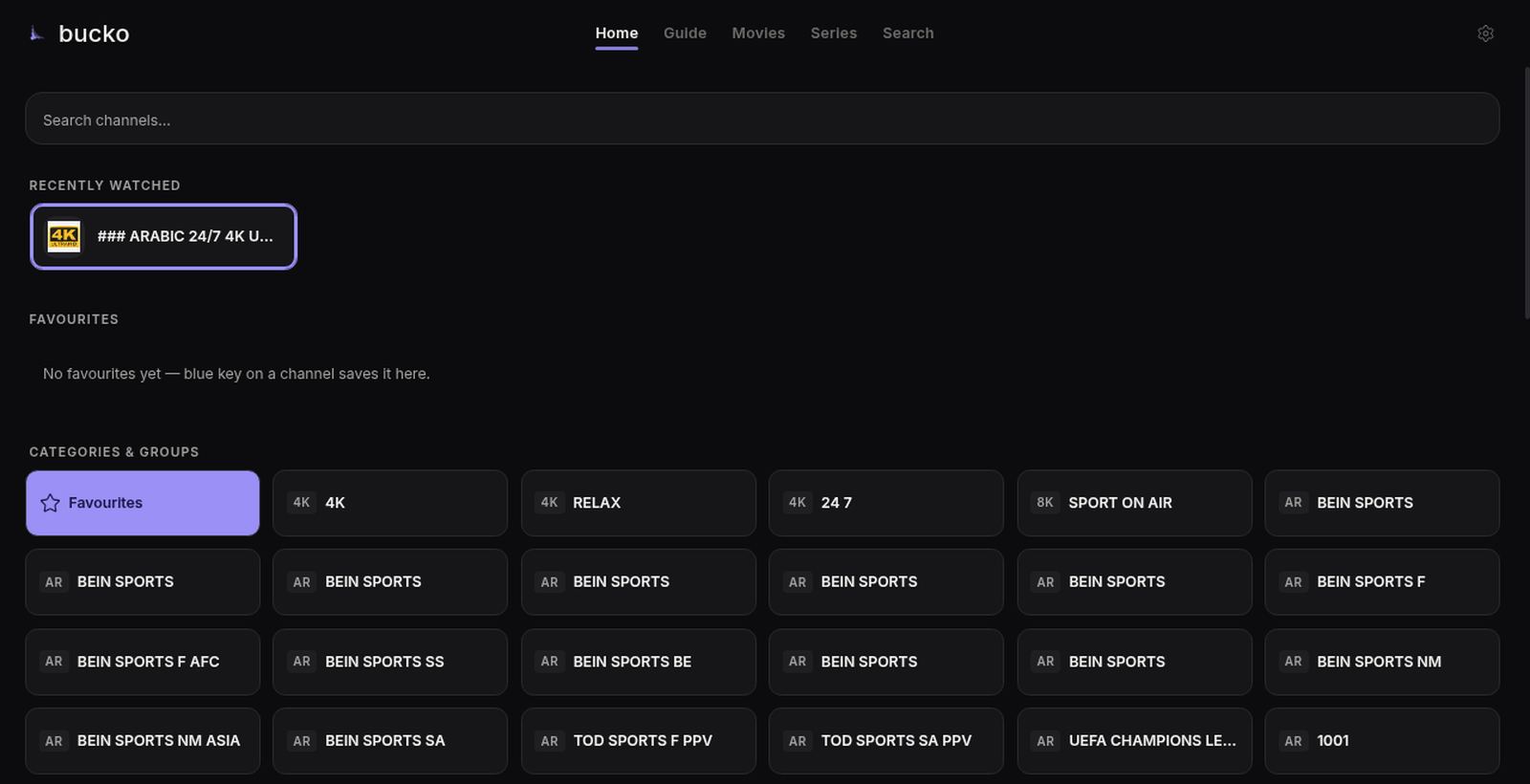Screen dimensions: 1530x784
Task: Open the Series tab
Action: tap(834, 33)
